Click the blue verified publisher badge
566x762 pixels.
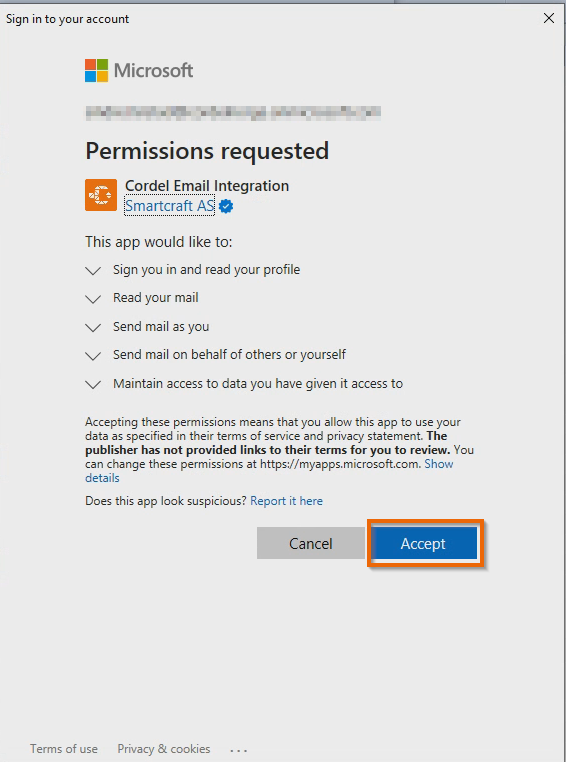pos(226,207)
